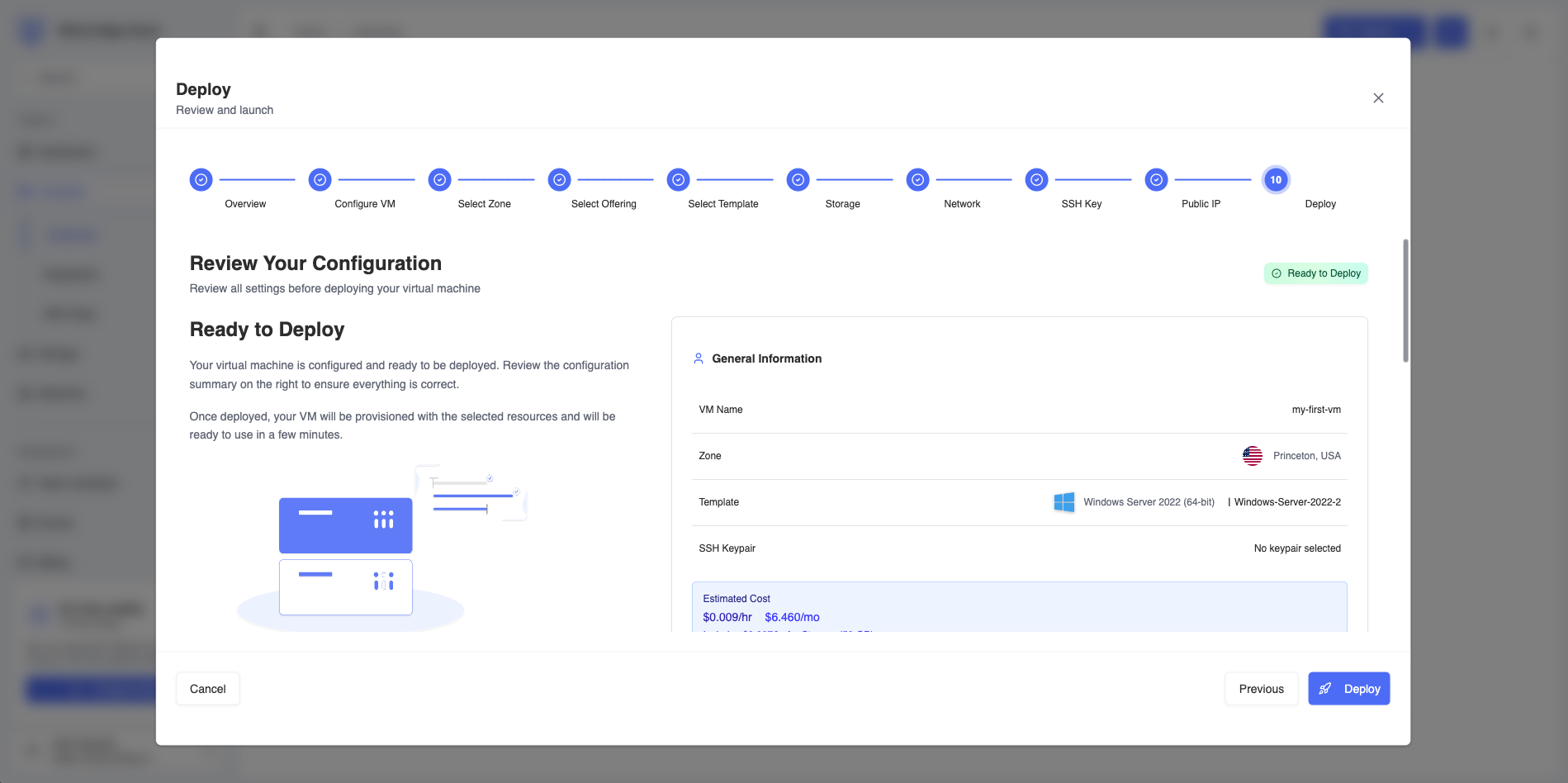The height and width of the screenshot is (783, 1568).
Task: Click the 'SSH Keypair' row label
Action: click(727, 548)
